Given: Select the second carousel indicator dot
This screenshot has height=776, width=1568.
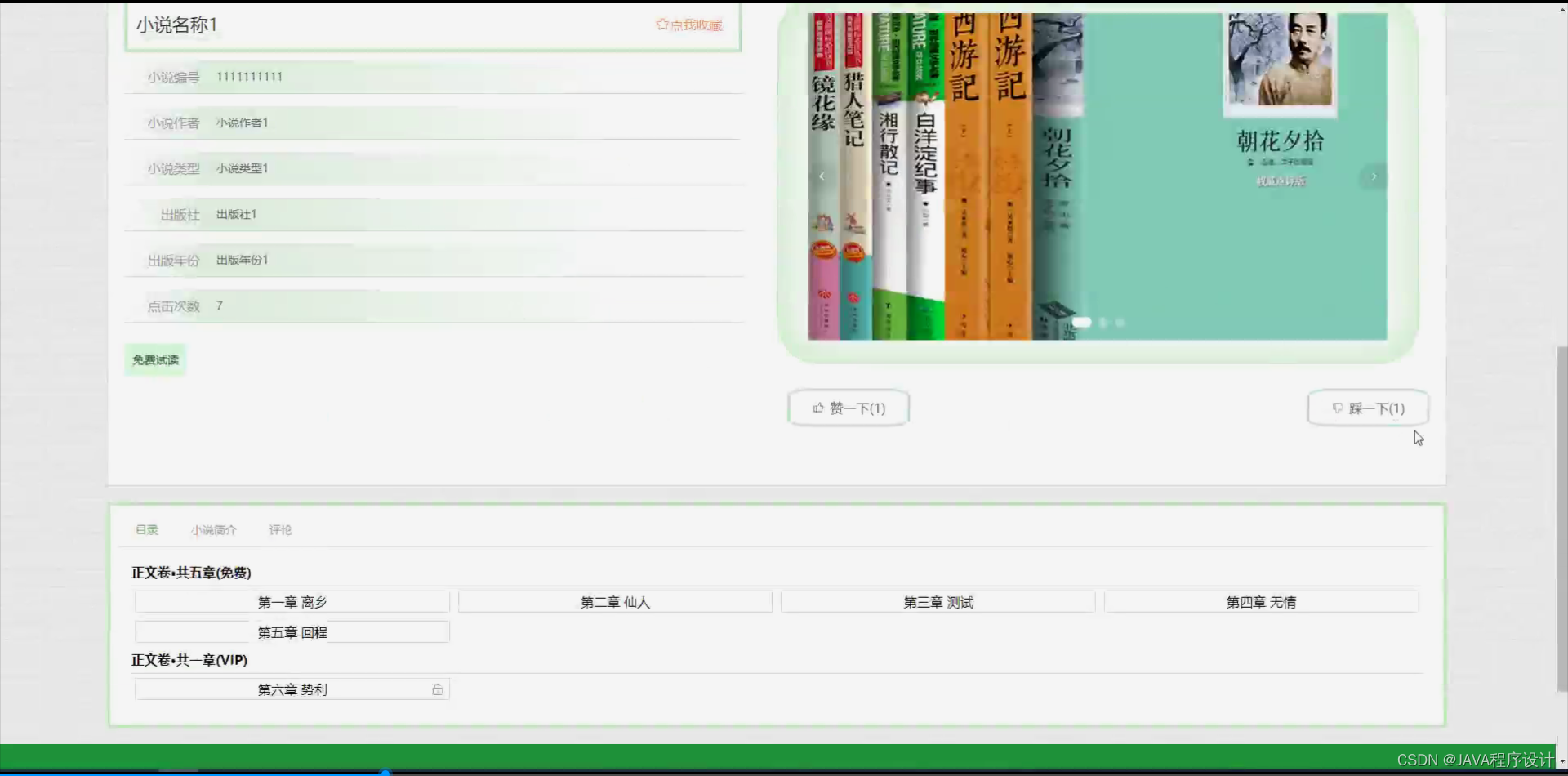Looking at the screenshot, I should [x=1103, y=323].
